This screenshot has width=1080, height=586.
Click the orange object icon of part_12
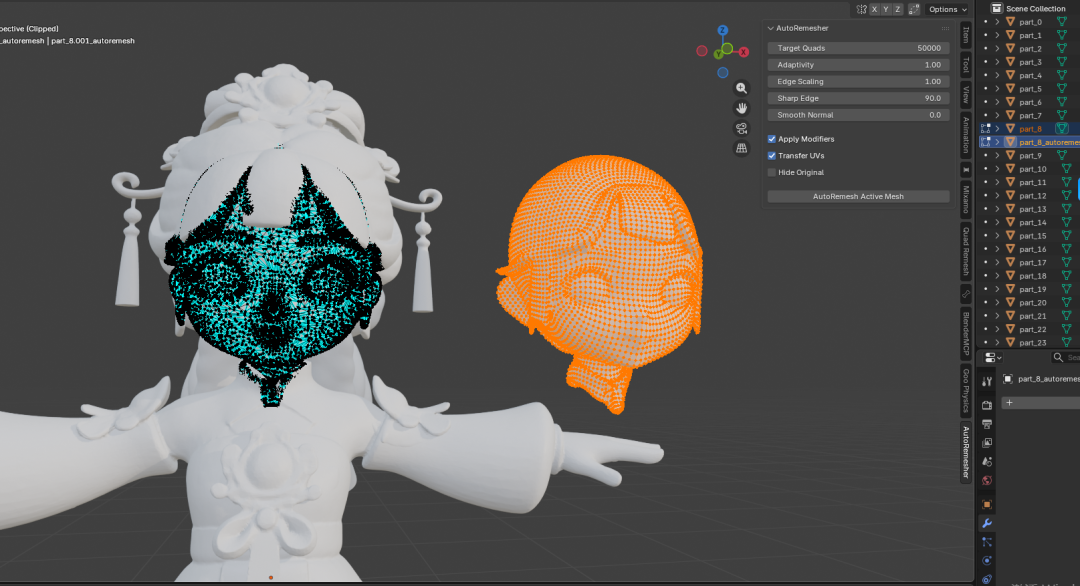pos(1010,196)
